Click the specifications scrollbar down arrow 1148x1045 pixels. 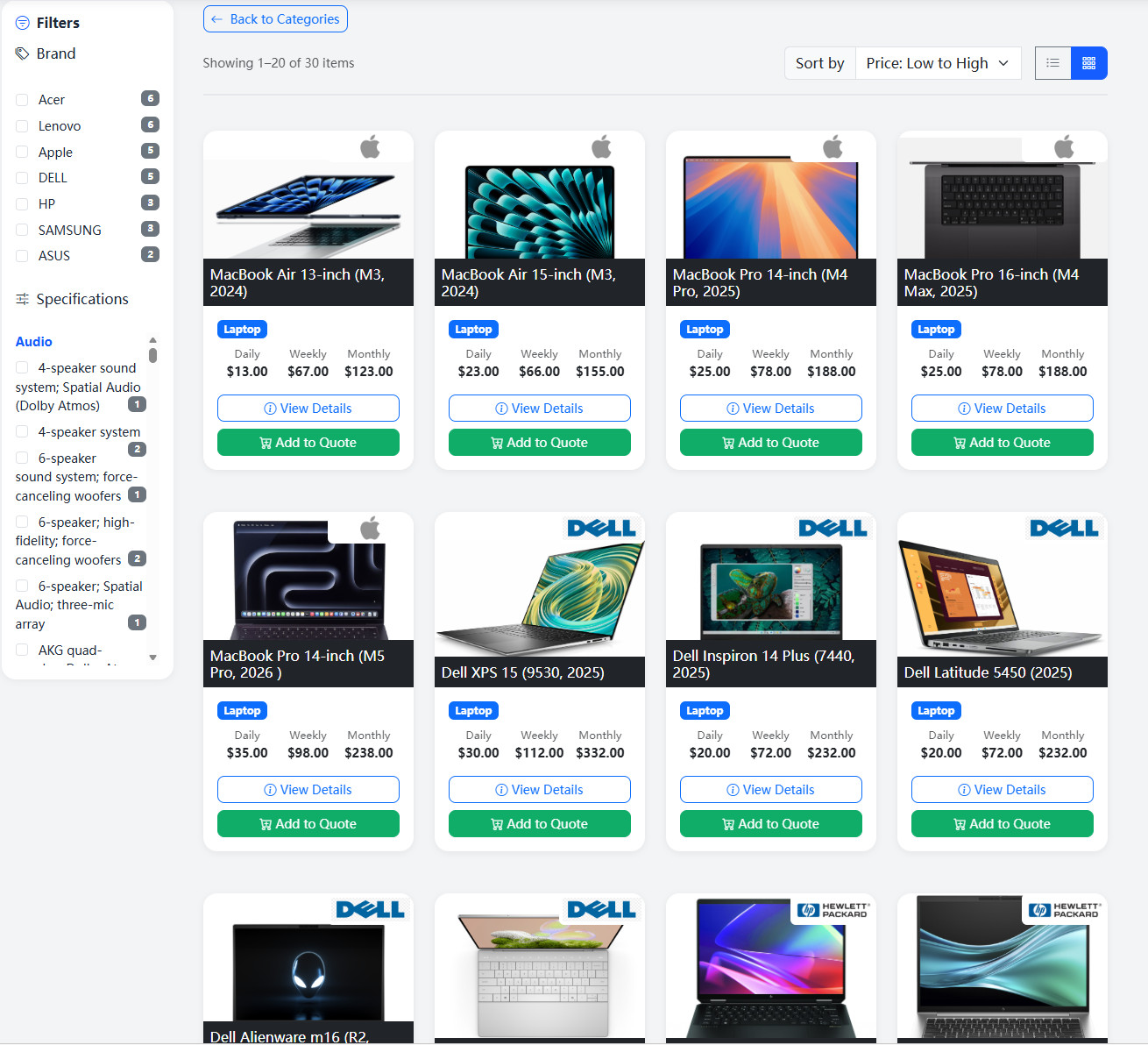(x=152, y=658)
